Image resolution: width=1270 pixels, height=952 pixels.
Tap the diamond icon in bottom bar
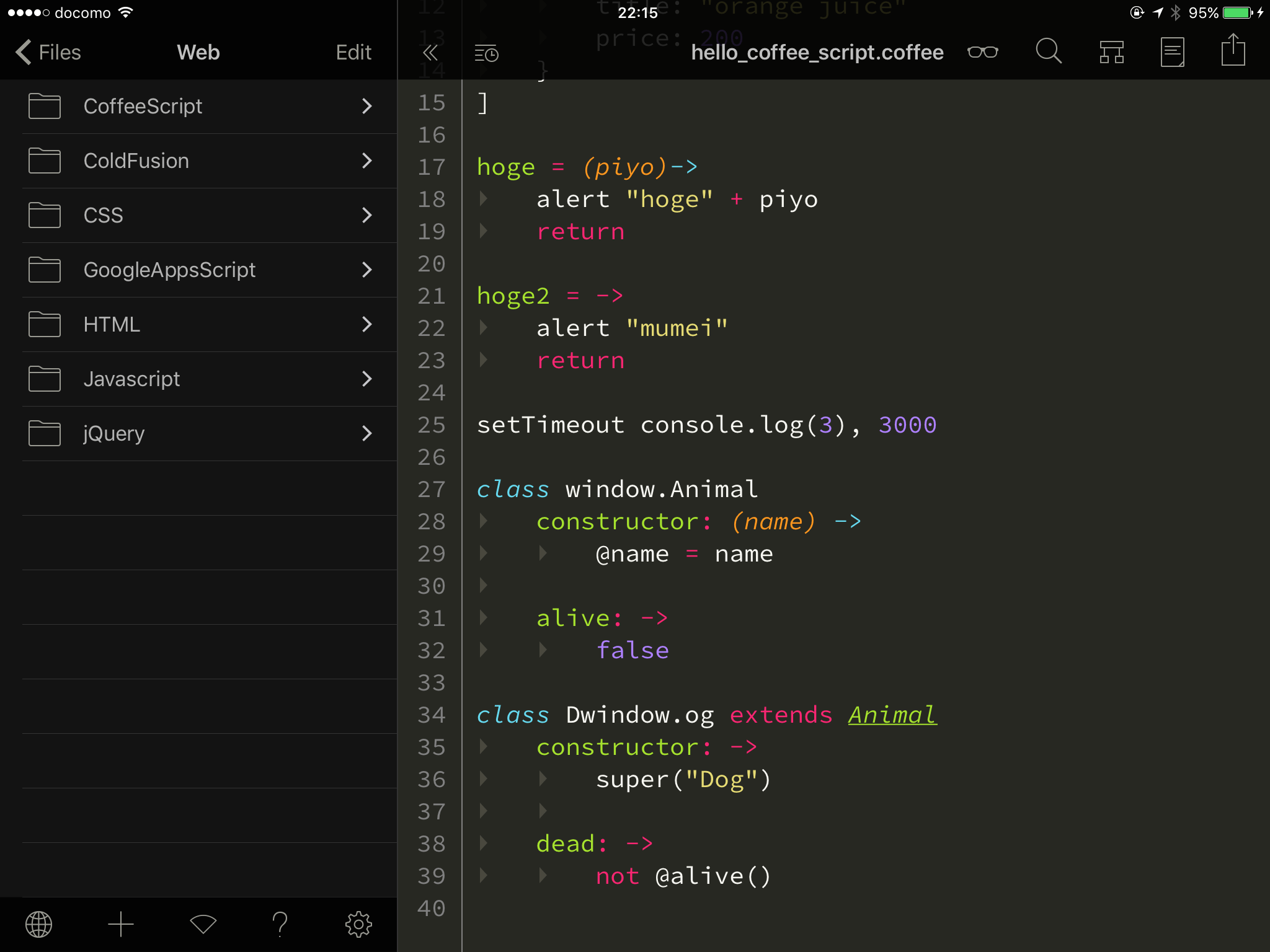203,924
